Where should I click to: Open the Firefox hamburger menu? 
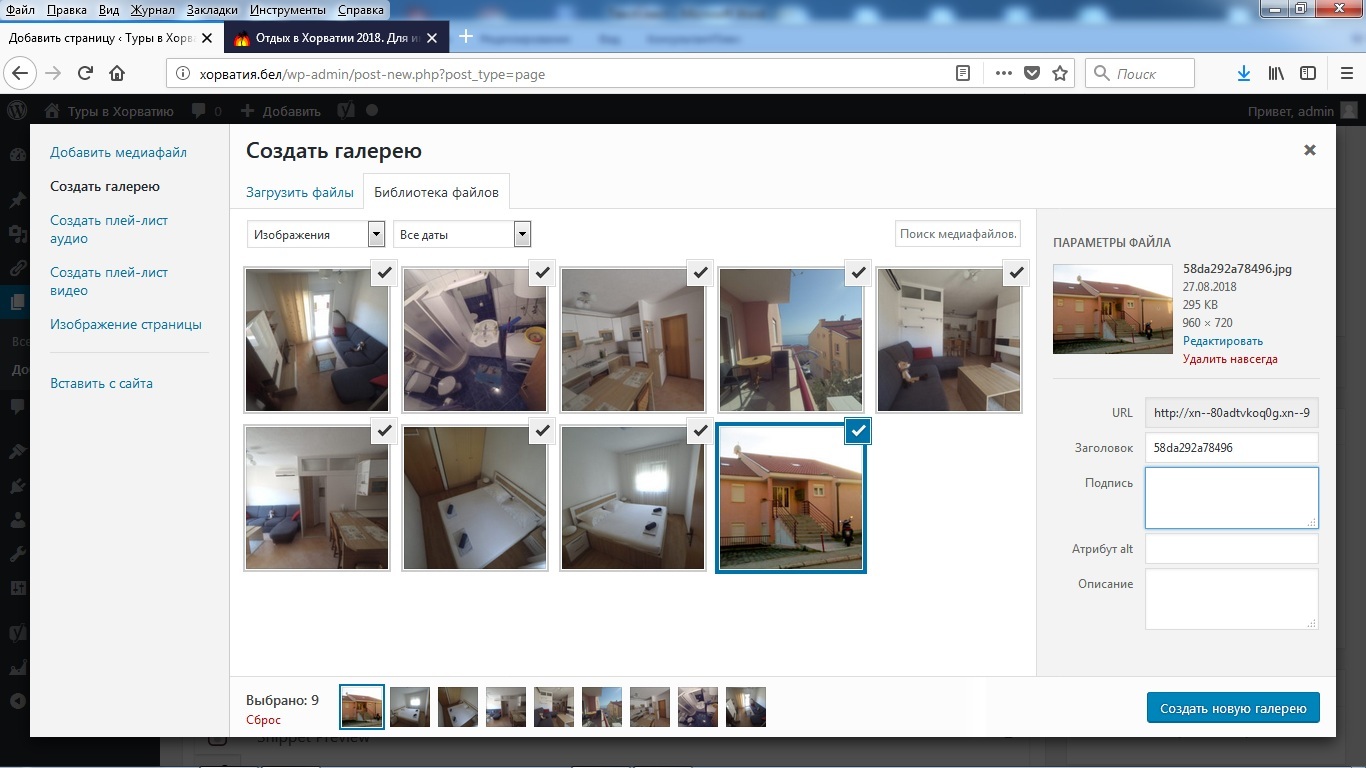click(x=1346, y=73)
